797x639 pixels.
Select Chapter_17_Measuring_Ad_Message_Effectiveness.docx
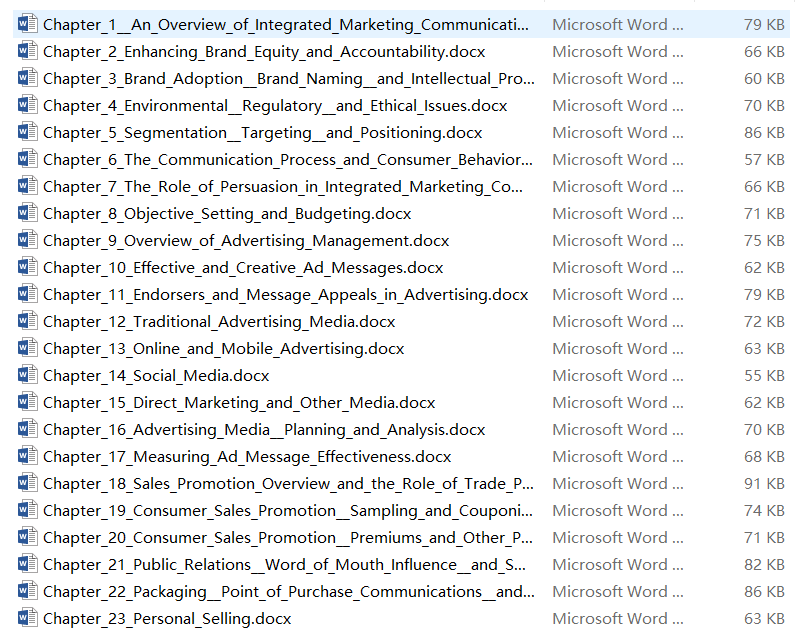pyautogui.click(x=247, y=456)
